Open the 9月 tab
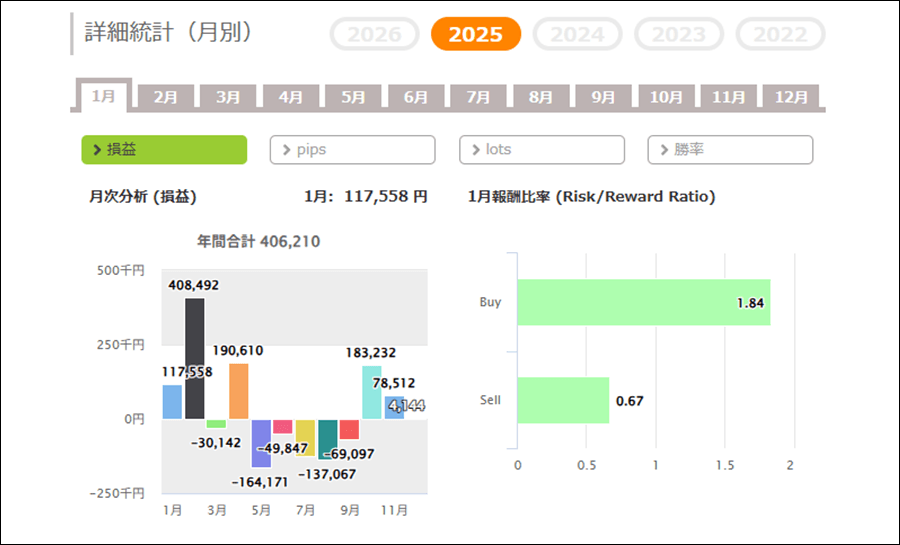 (604, 96)
